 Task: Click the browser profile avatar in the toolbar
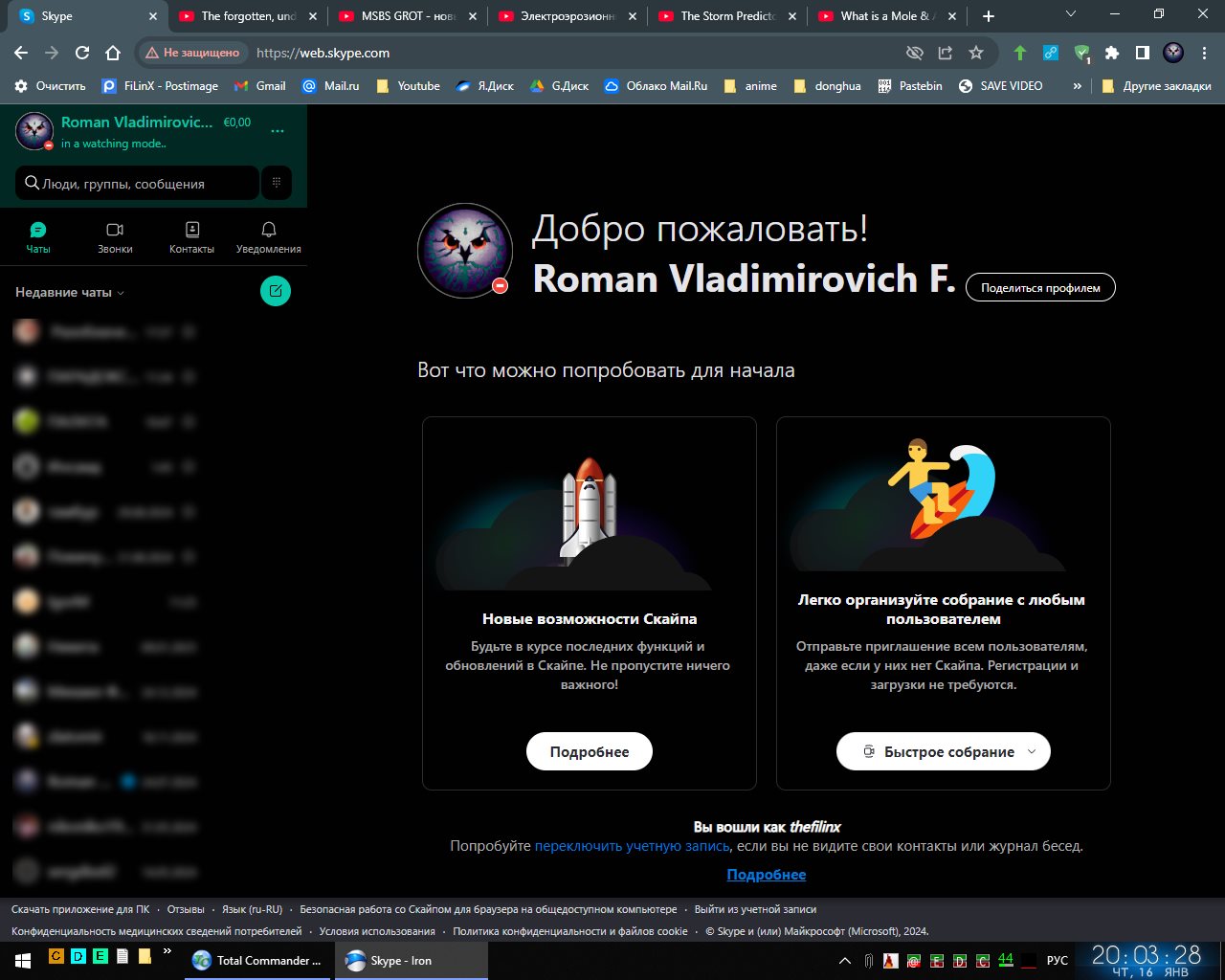(1173, 53)
